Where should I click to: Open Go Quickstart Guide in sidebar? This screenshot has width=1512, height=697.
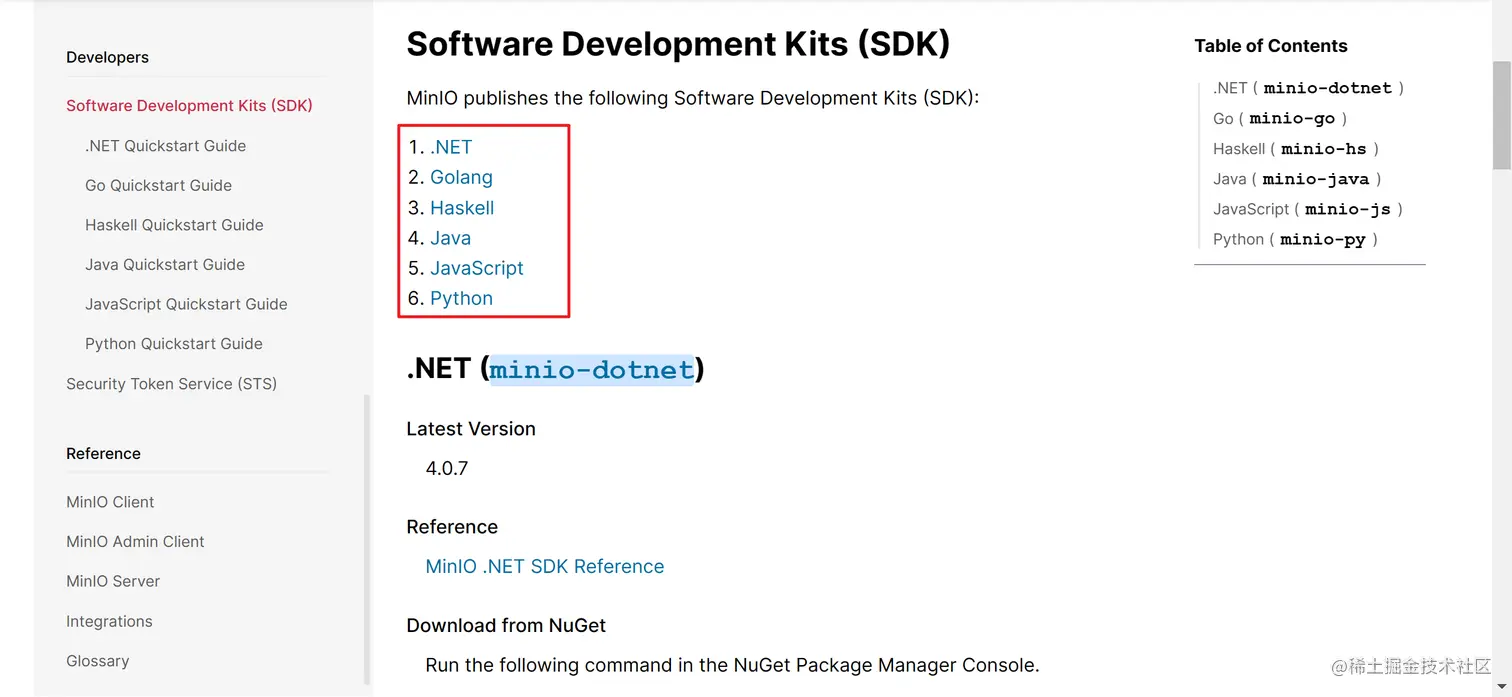coord(158,185)
